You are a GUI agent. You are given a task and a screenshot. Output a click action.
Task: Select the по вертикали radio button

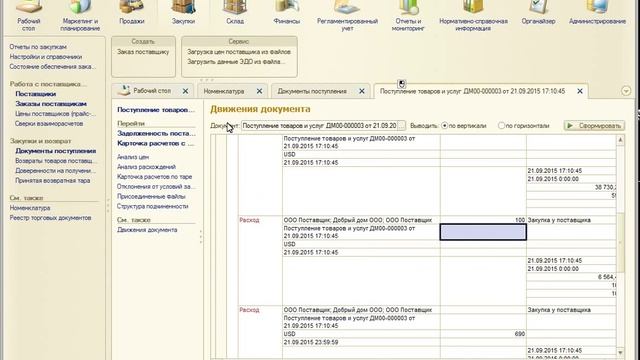tap(444, 126)
